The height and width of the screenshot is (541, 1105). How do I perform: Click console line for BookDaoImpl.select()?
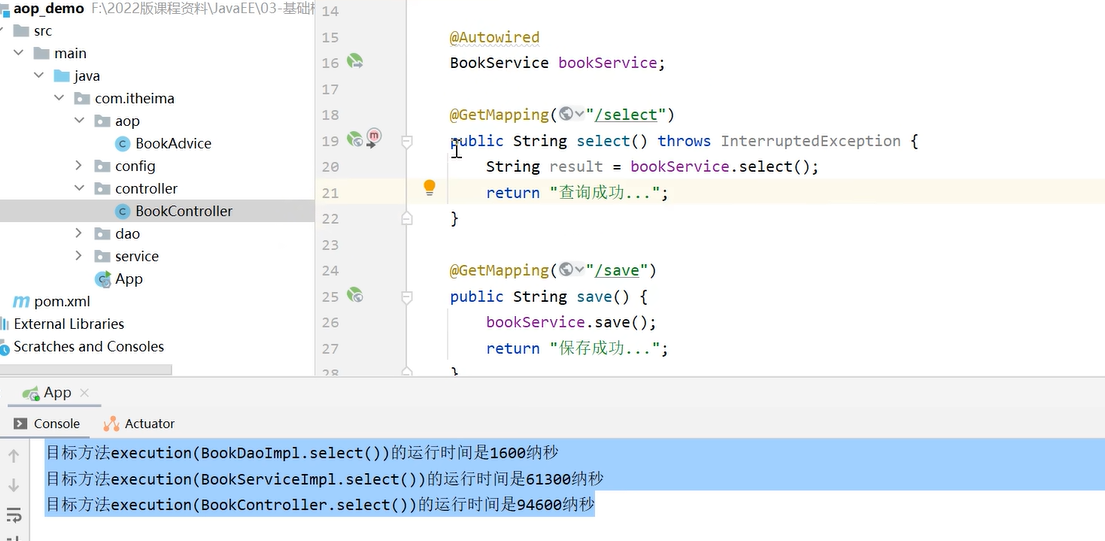point(302,453)
